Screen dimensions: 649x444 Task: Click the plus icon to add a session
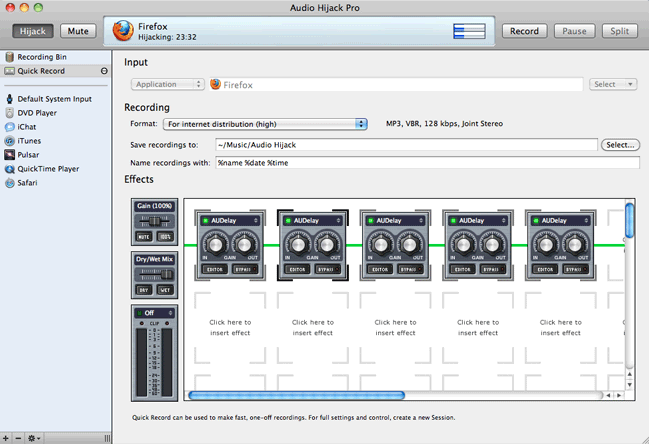click(6, 438)
